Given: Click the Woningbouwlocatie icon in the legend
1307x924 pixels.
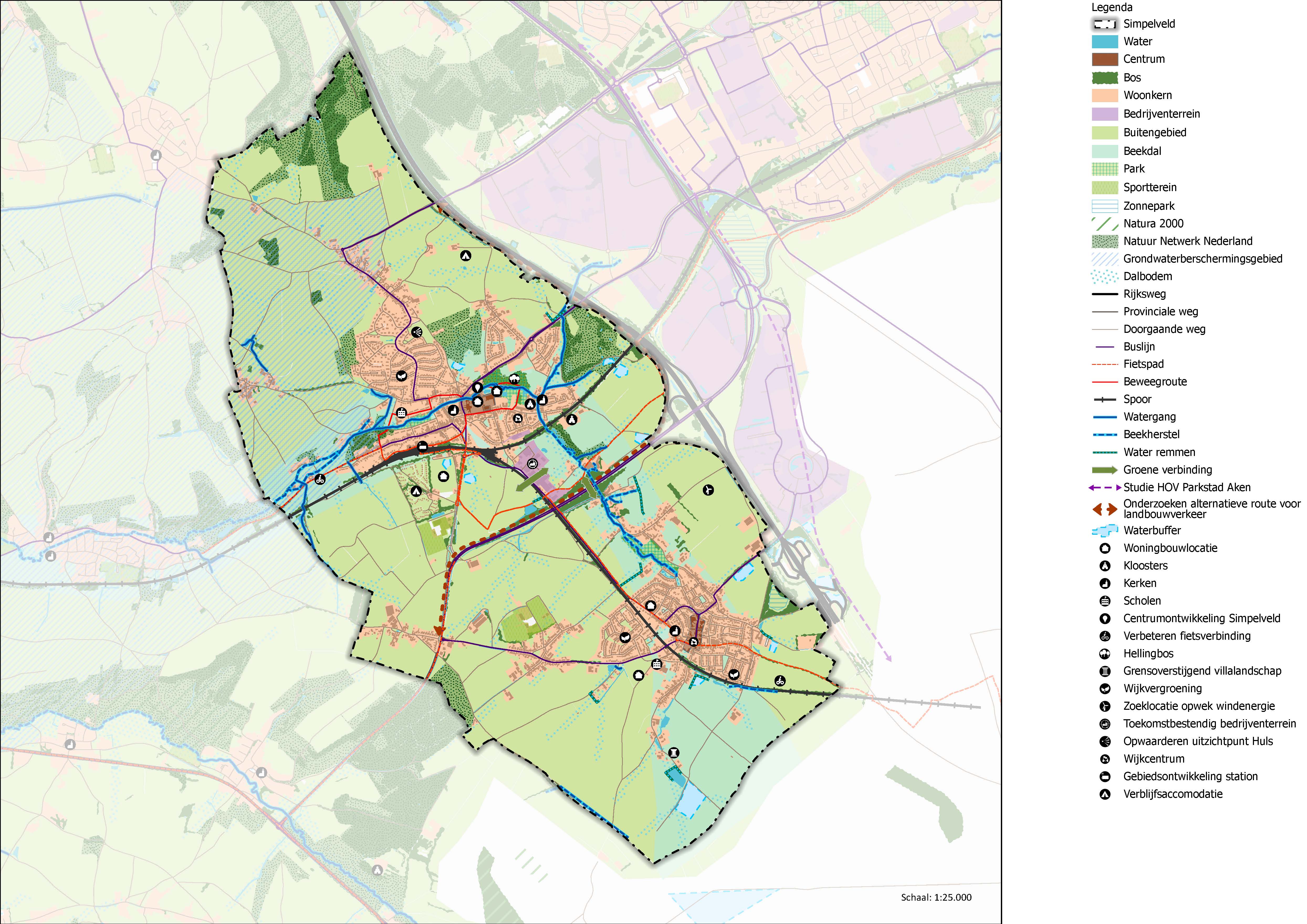Looking at the screenshot, I should 1104,548.
